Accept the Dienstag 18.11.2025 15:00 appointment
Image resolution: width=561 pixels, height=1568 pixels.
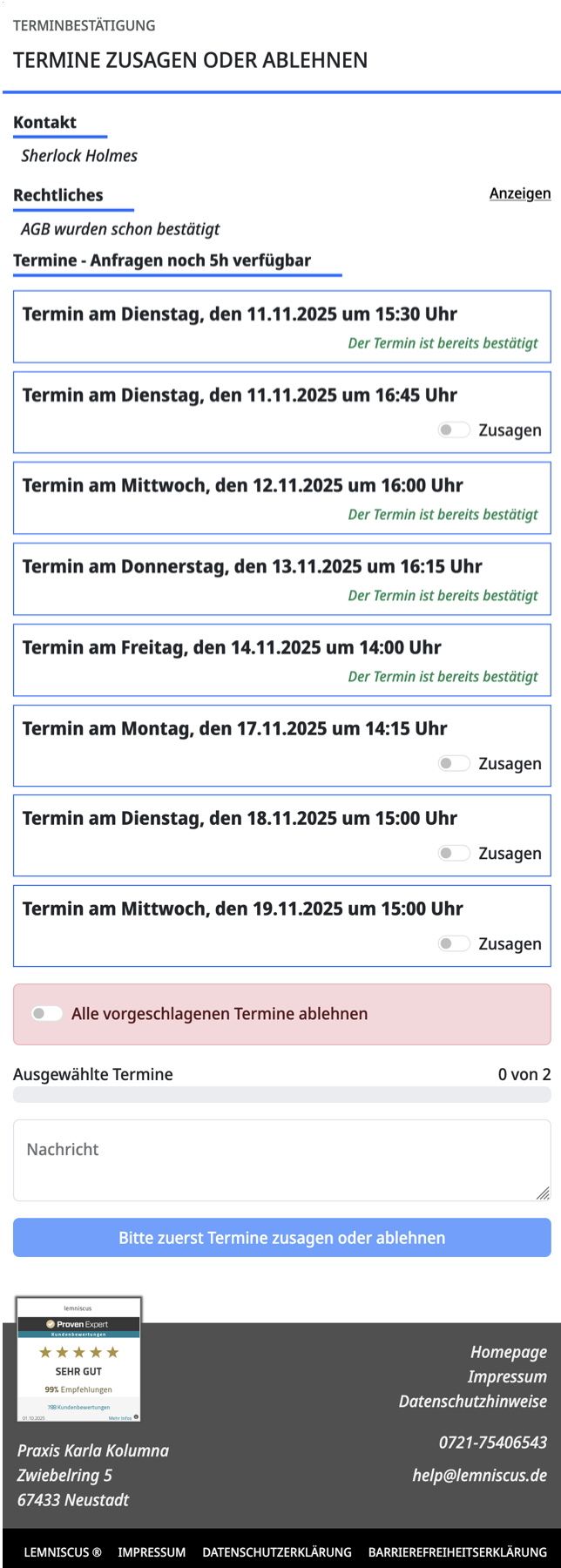(x=454, y=853)
